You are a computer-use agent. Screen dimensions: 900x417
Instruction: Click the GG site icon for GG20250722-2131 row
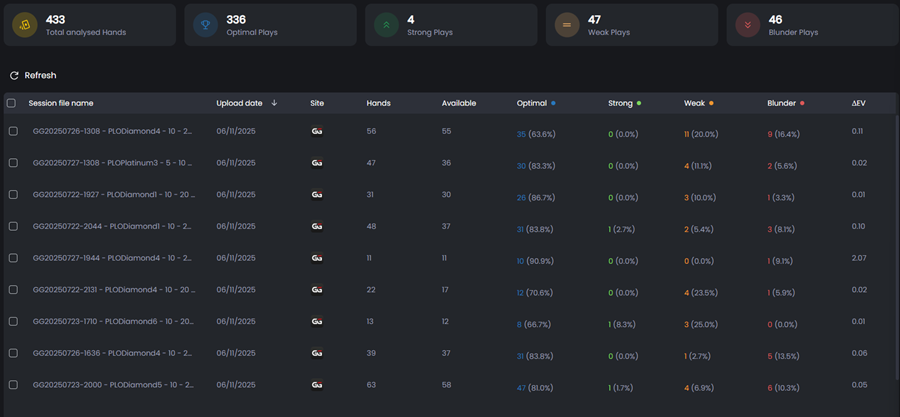(x=317, y=290)
